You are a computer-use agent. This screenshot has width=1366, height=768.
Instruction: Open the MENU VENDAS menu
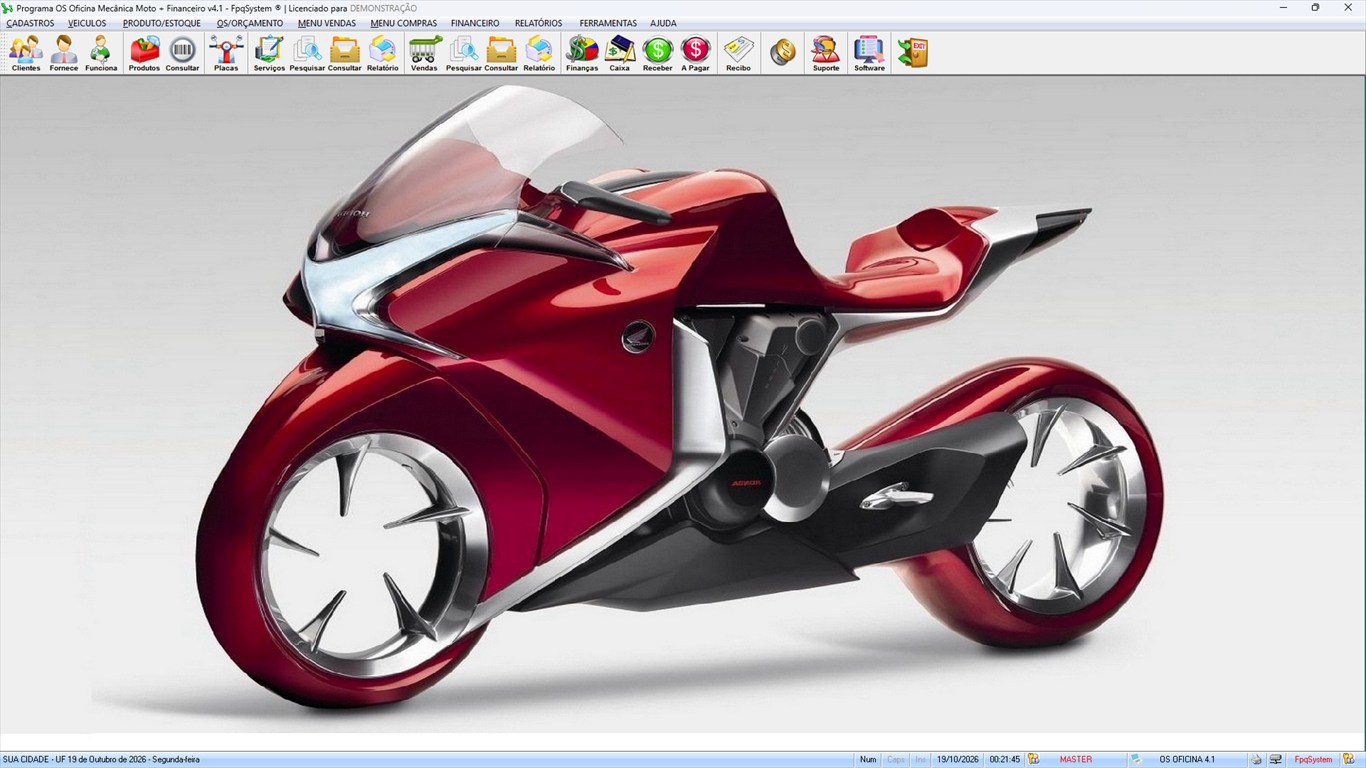point(327,23)
